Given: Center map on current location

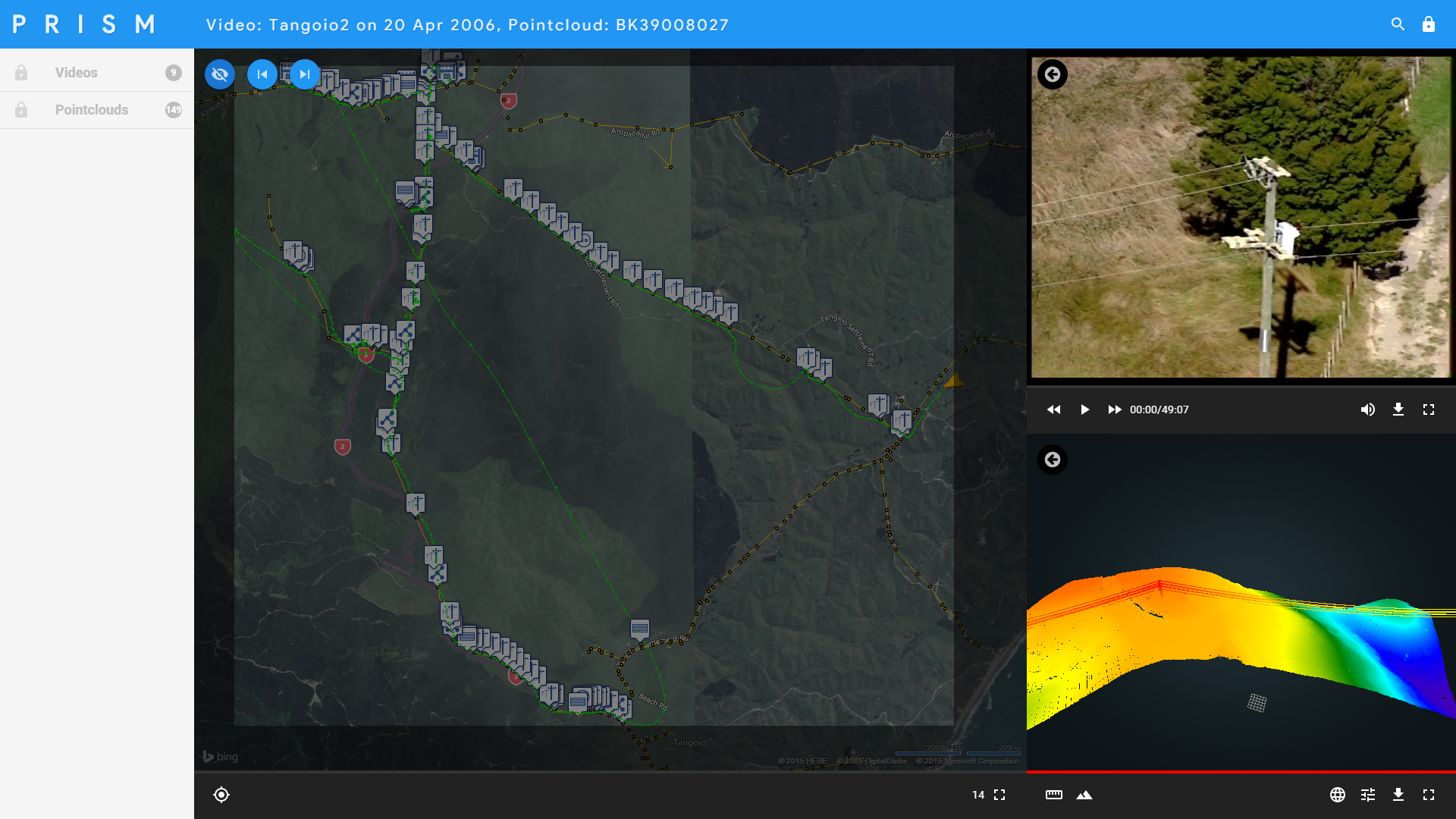Looking at the screenshot, I should coord(221,795).
